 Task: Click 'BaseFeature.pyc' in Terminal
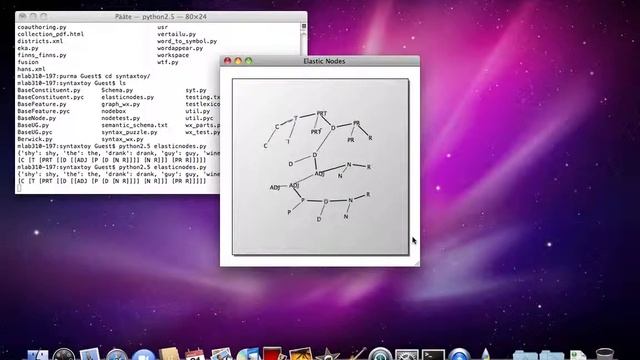44,111
